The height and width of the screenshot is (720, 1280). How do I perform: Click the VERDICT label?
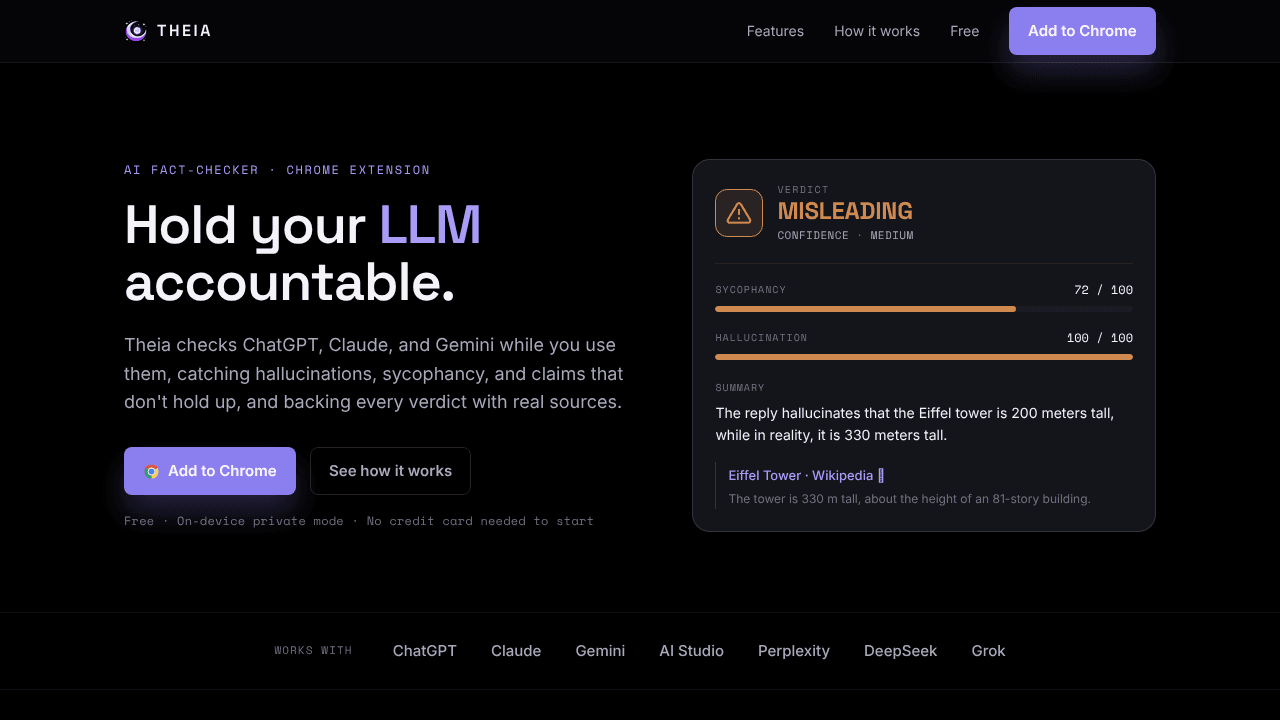803,190
